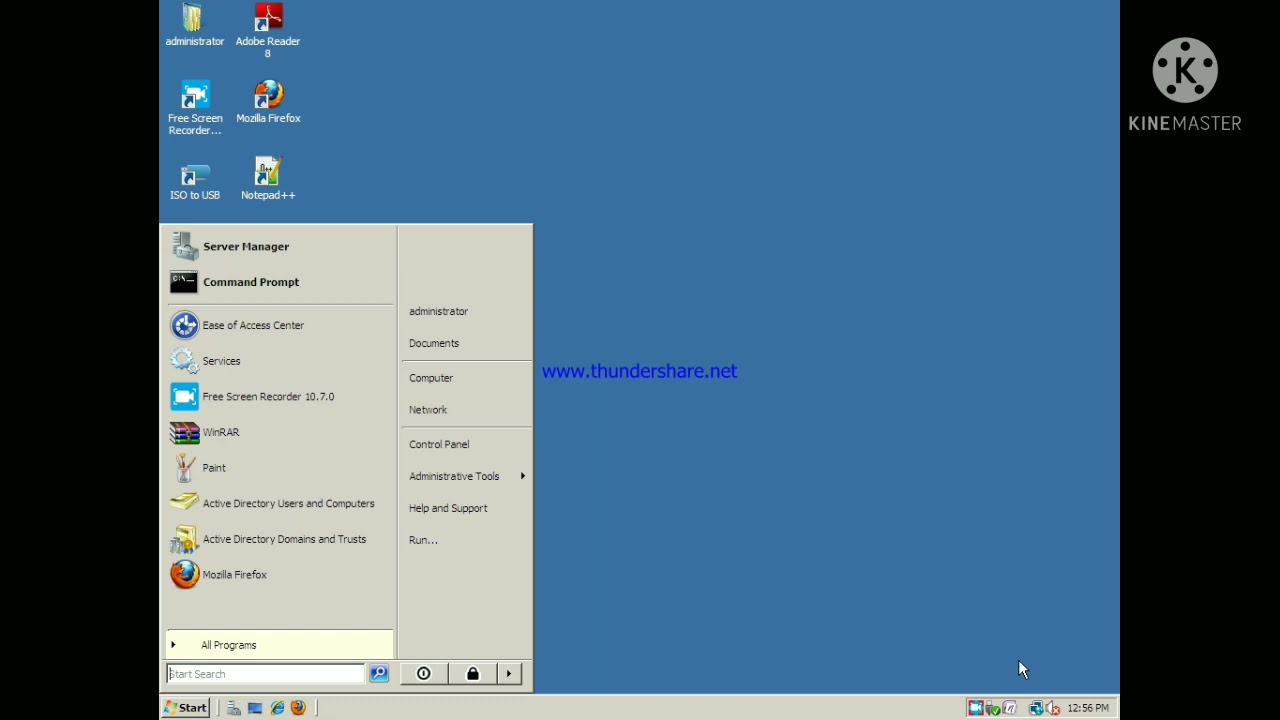Click Internet Explorer quick launch icon
The height and width of the screenshot is (720, 1280).
pos(277,708)
